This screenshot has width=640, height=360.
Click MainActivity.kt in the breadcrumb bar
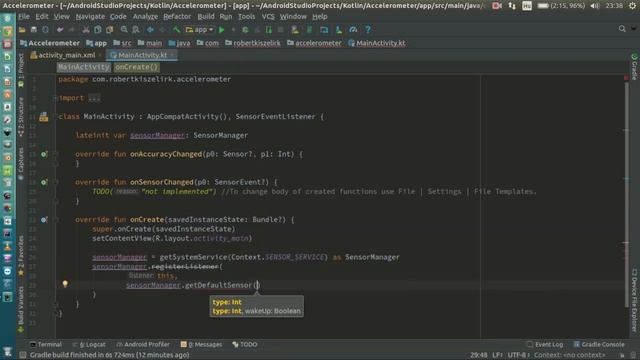377,43
